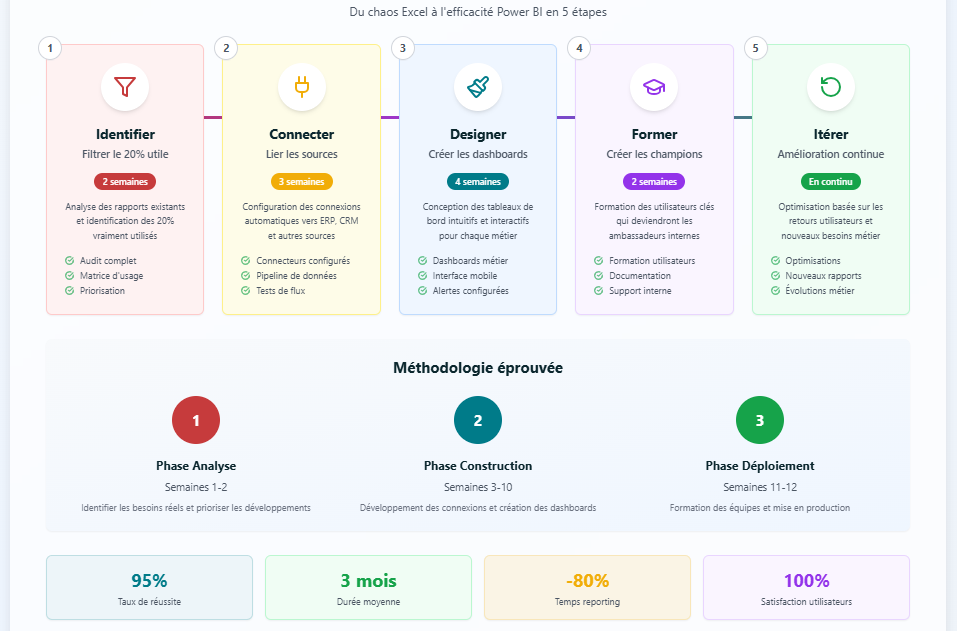The width and height of the screenshot is (957, 631).
Task: Click the check icon beside Pipeline de données
Action: (x=246, y=276)
